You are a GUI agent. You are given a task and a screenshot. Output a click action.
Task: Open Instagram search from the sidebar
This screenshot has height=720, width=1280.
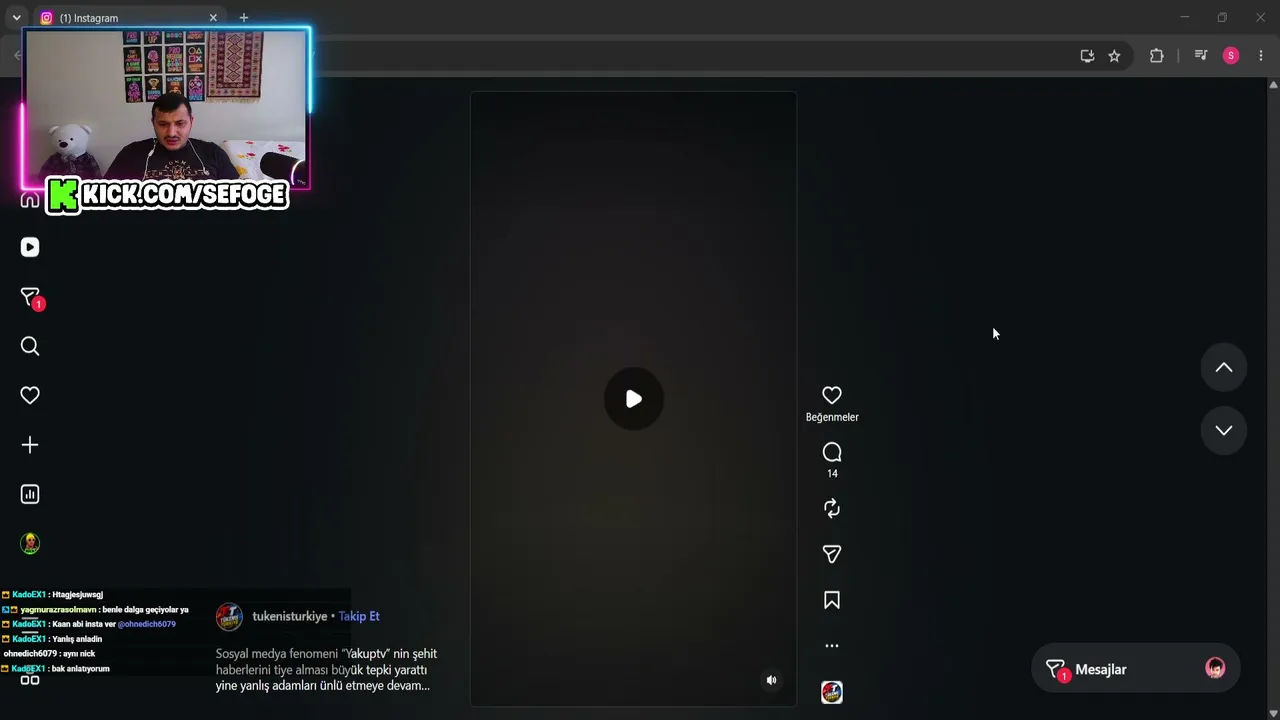click(30, 346)
